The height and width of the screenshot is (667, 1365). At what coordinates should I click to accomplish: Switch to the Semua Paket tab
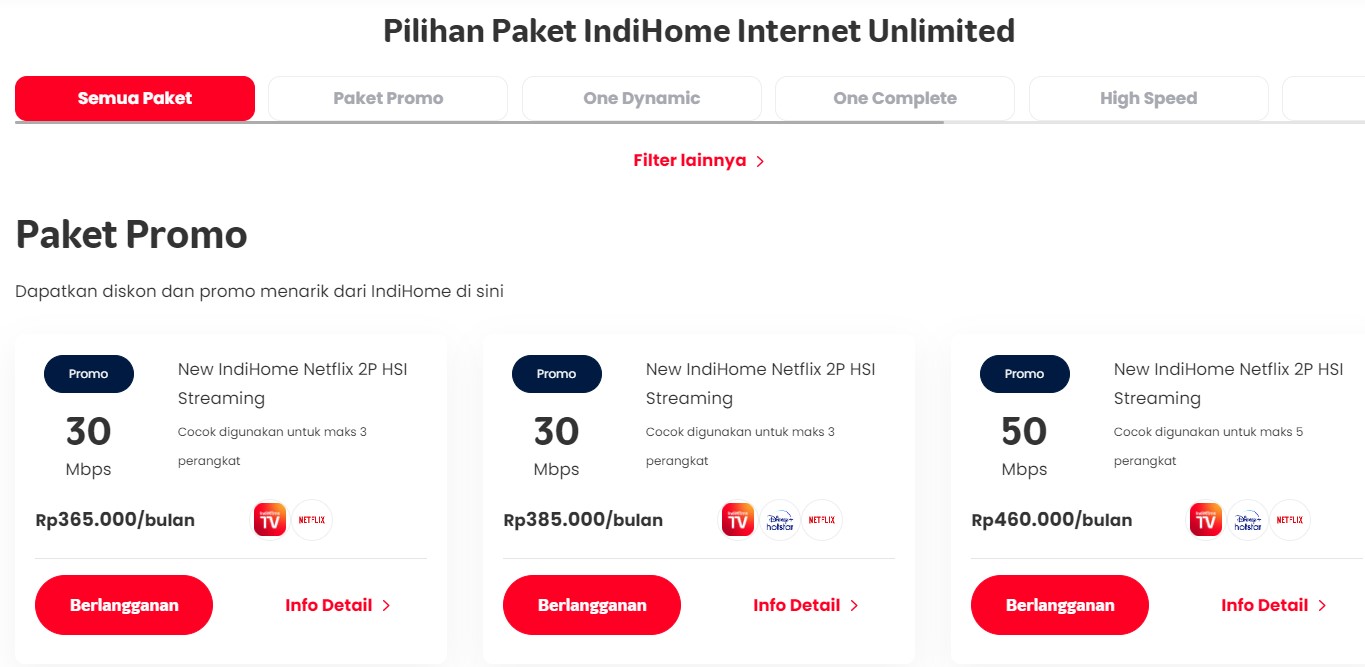pyautogui.click(x=134, y=98)
